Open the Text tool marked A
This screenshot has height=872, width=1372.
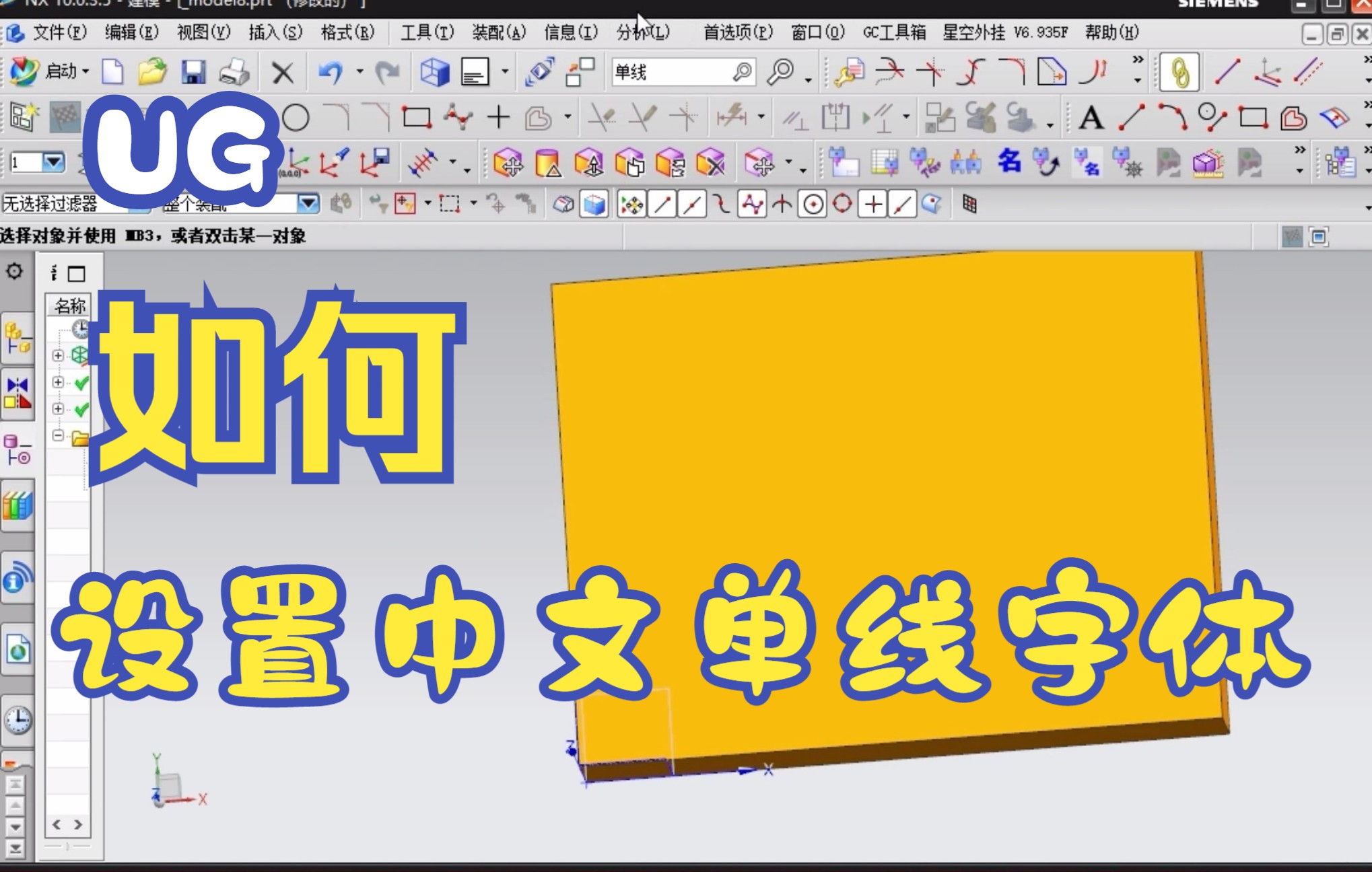[1091, 118]
